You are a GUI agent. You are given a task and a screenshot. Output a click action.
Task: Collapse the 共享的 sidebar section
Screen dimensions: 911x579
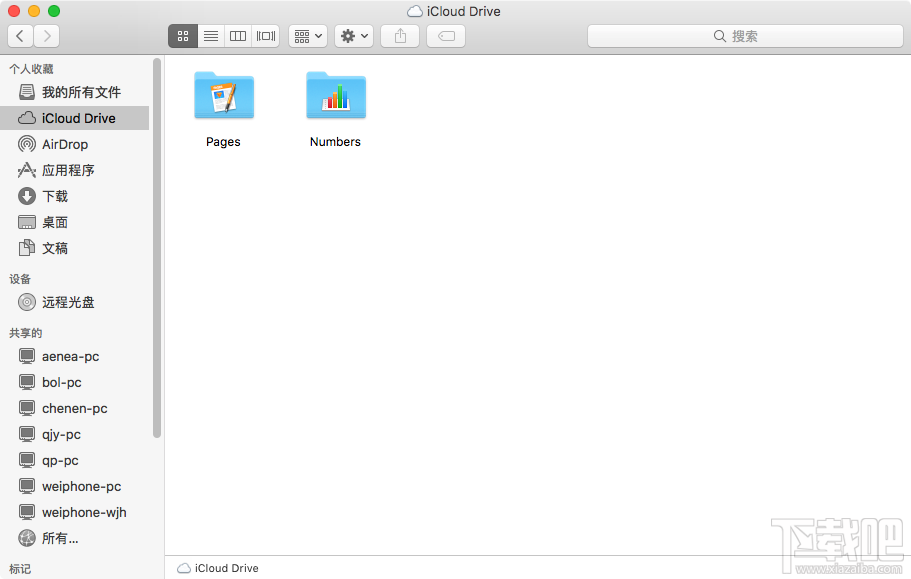(25, 332)
